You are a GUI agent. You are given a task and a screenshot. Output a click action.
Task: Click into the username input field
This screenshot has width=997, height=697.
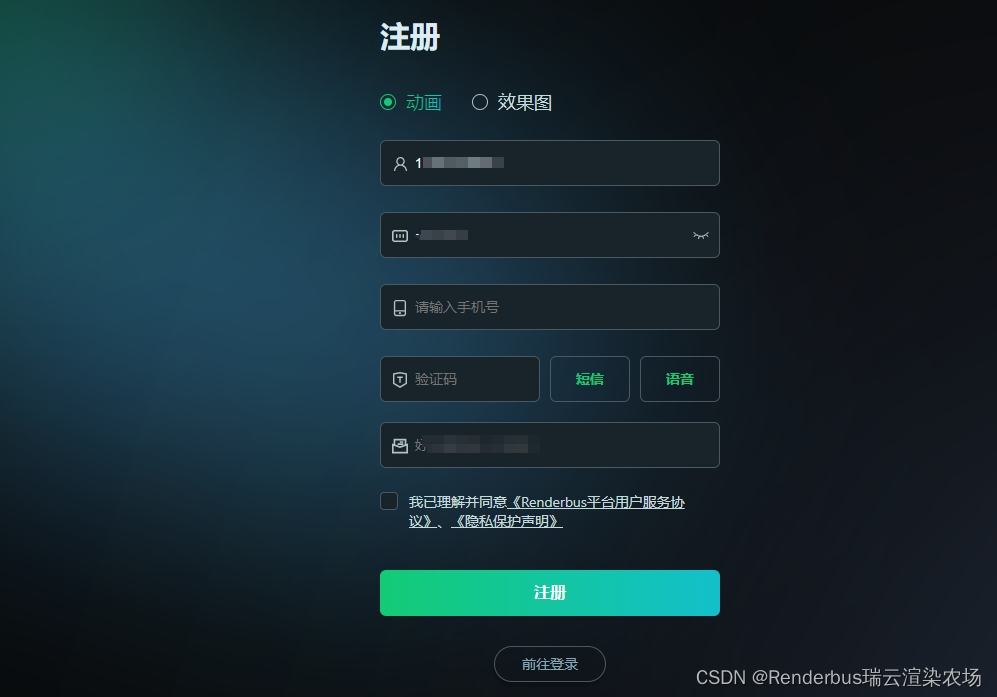[x=550, y=163]
